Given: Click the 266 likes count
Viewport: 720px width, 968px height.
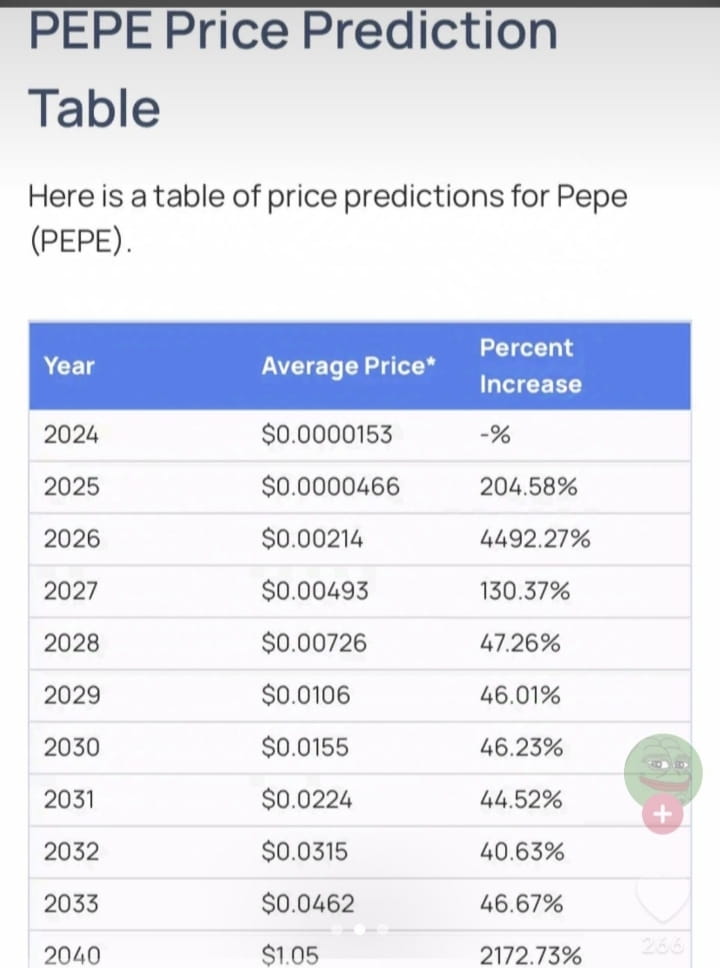Looking at the screenshot, I should coord(662,945).
